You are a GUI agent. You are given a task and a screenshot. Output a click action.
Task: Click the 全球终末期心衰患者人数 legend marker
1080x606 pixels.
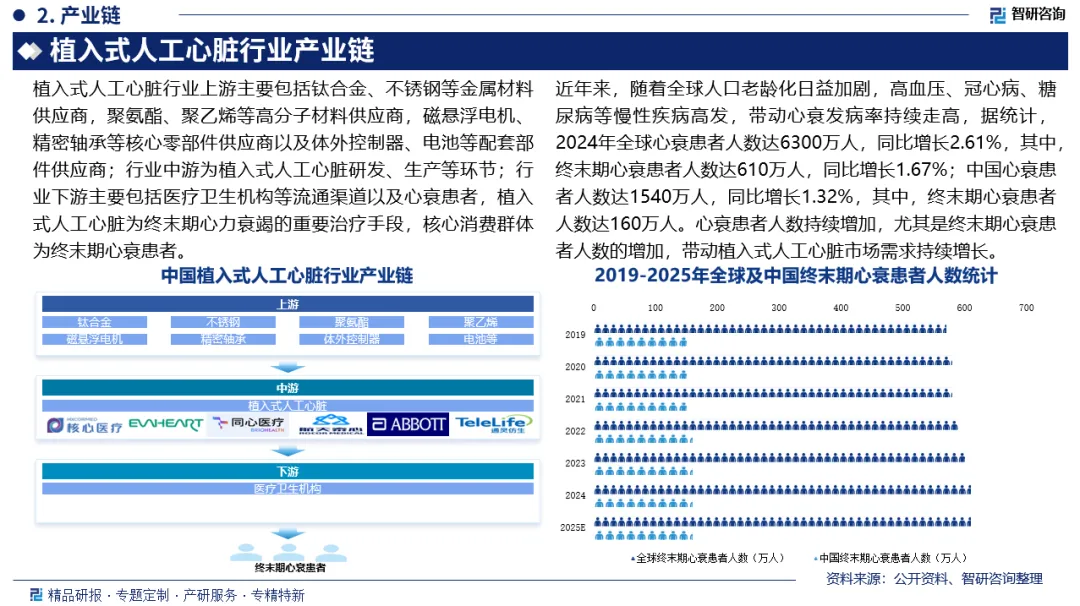(x=633, y=558)
